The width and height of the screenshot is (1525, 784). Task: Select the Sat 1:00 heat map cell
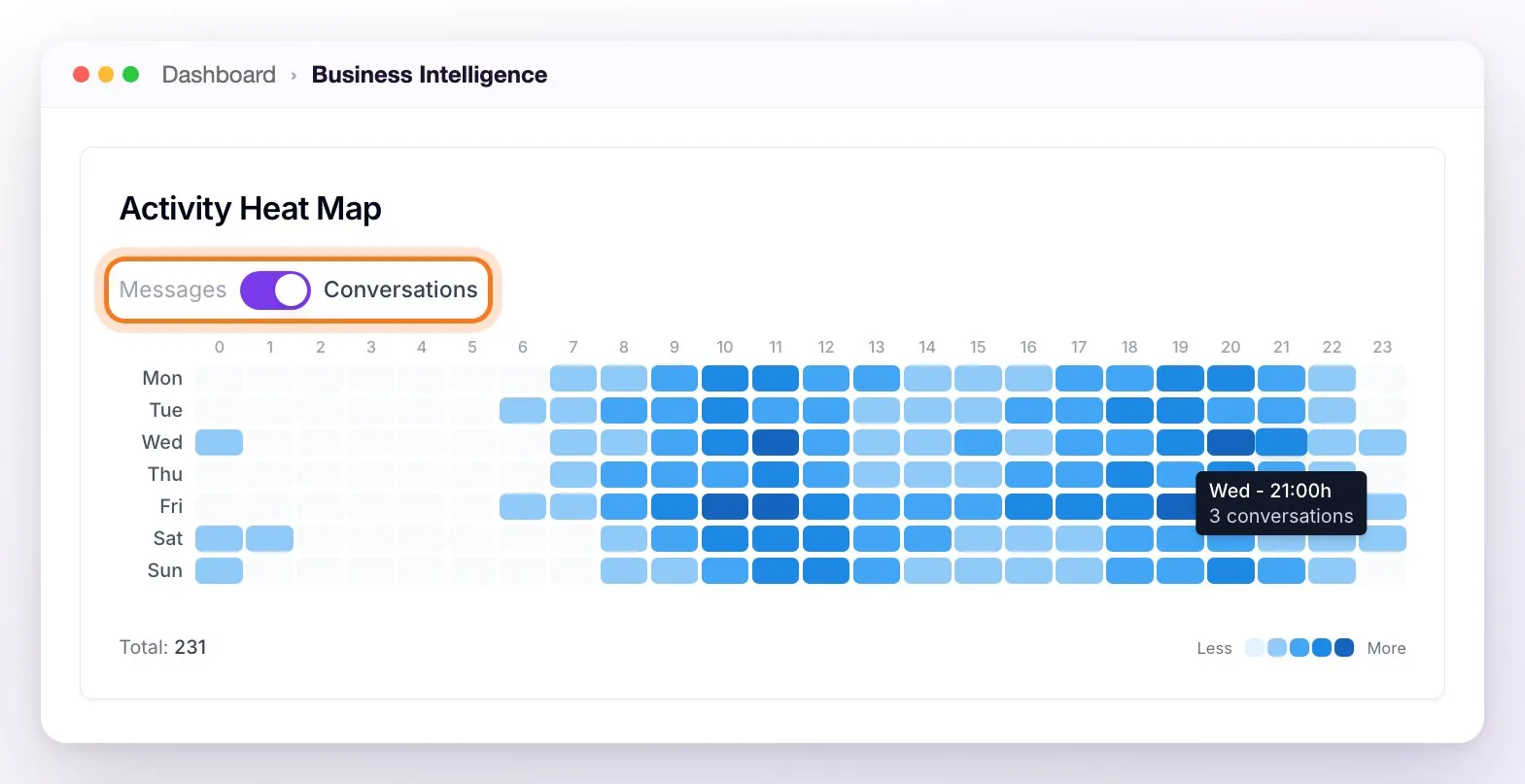(x=270, y=538)
